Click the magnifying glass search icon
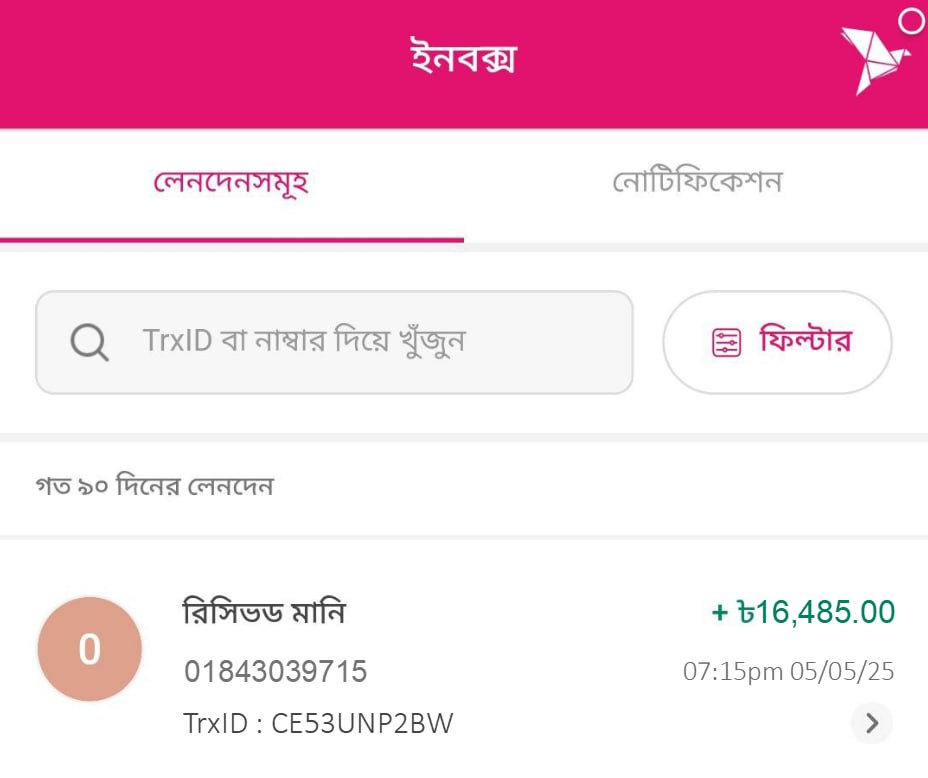 pyautogui.click(x=89, y=343)
